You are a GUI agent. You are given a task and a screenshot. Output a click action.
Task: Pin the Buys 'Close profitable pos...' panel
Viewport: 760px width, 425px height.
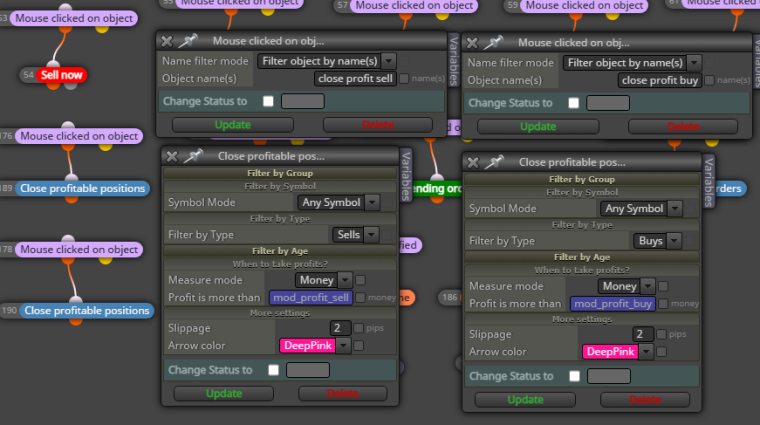click(x=494, y=162)
